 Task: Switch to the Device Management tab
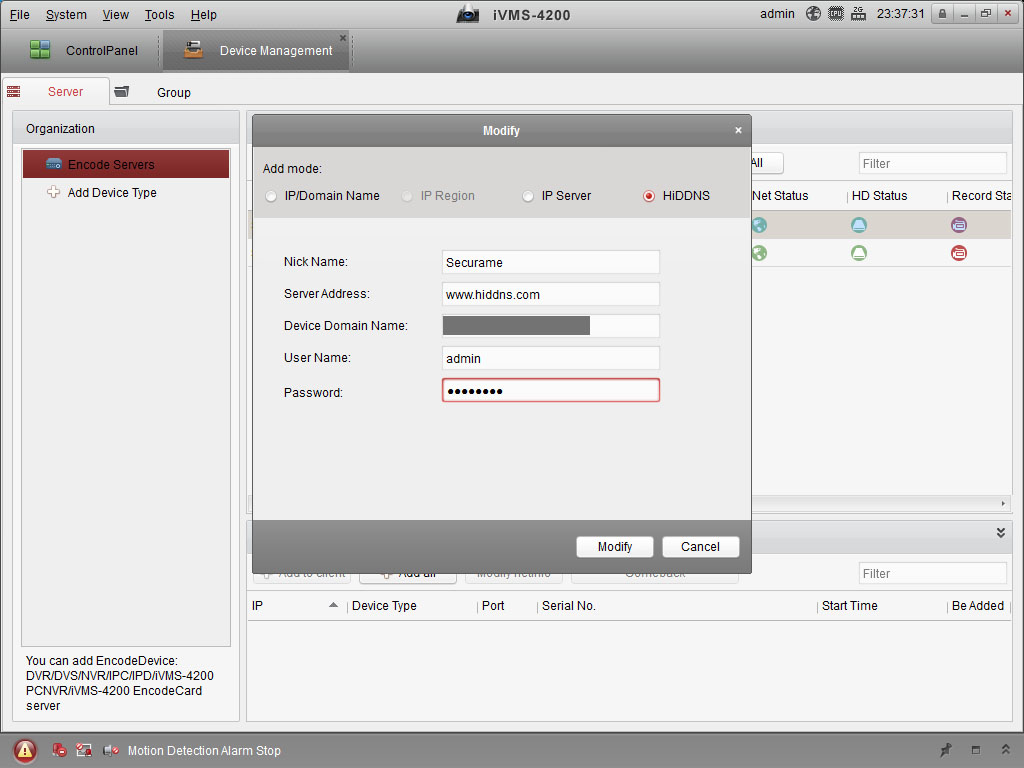point(256,50)
